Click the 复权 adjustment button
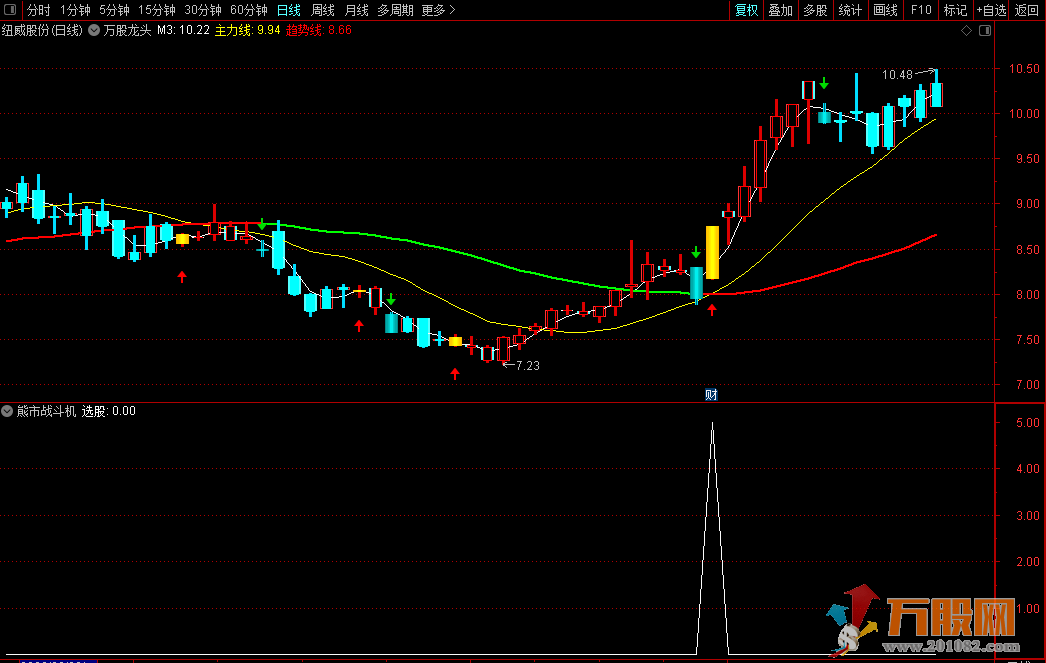Screen dimensions: 1046x663 coord(746,10)
